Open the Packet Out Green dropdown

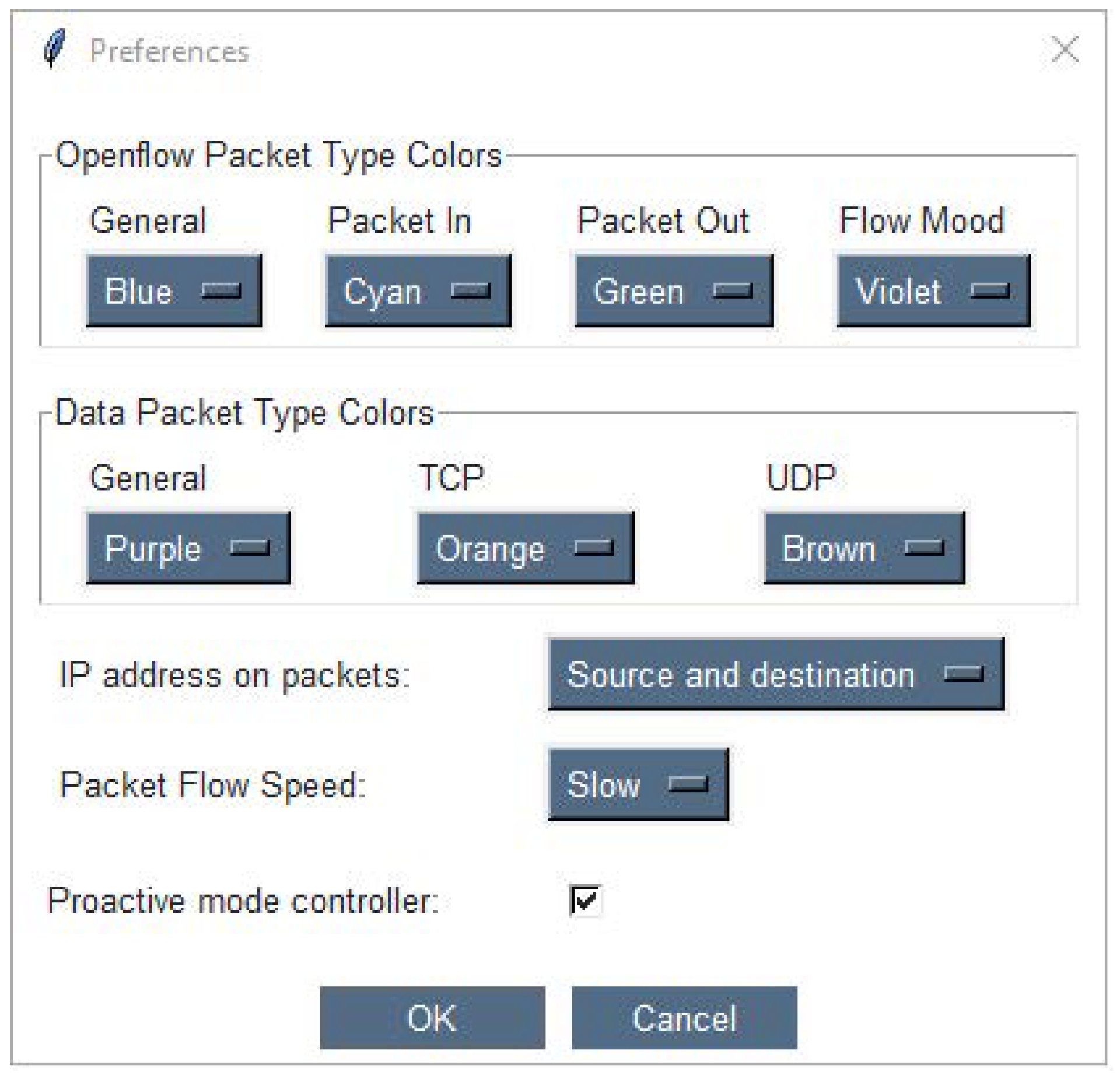click(x=674, y=290)
